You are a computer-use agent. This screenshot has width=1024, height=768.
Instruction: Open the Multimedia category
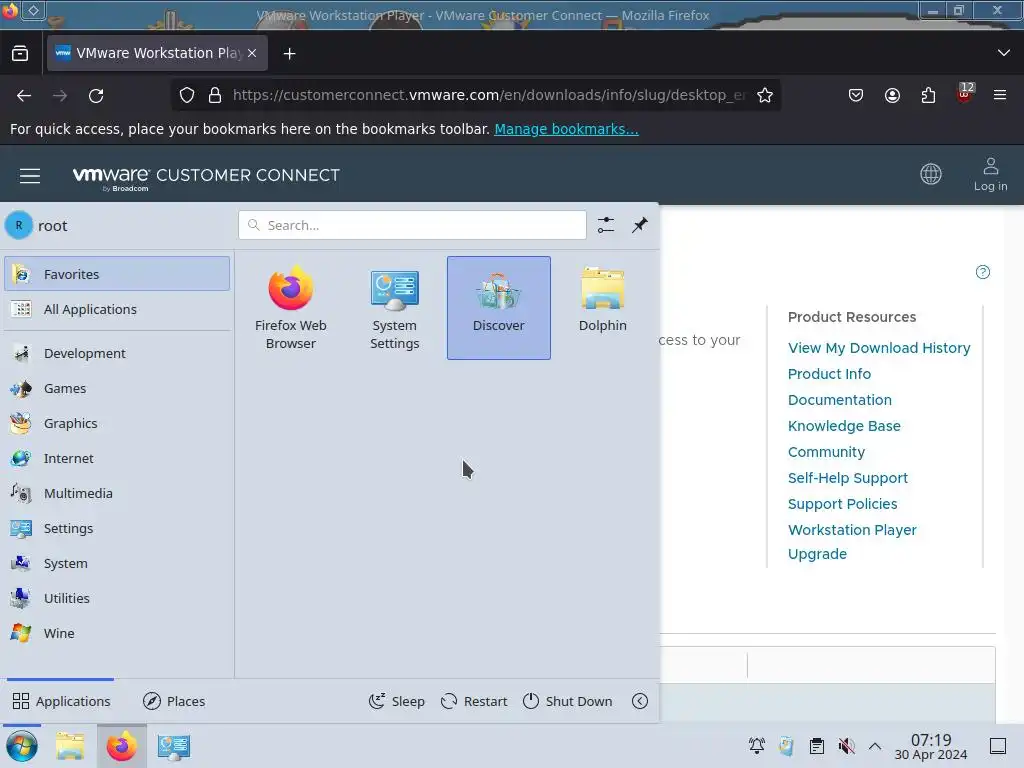pos(117,493)
